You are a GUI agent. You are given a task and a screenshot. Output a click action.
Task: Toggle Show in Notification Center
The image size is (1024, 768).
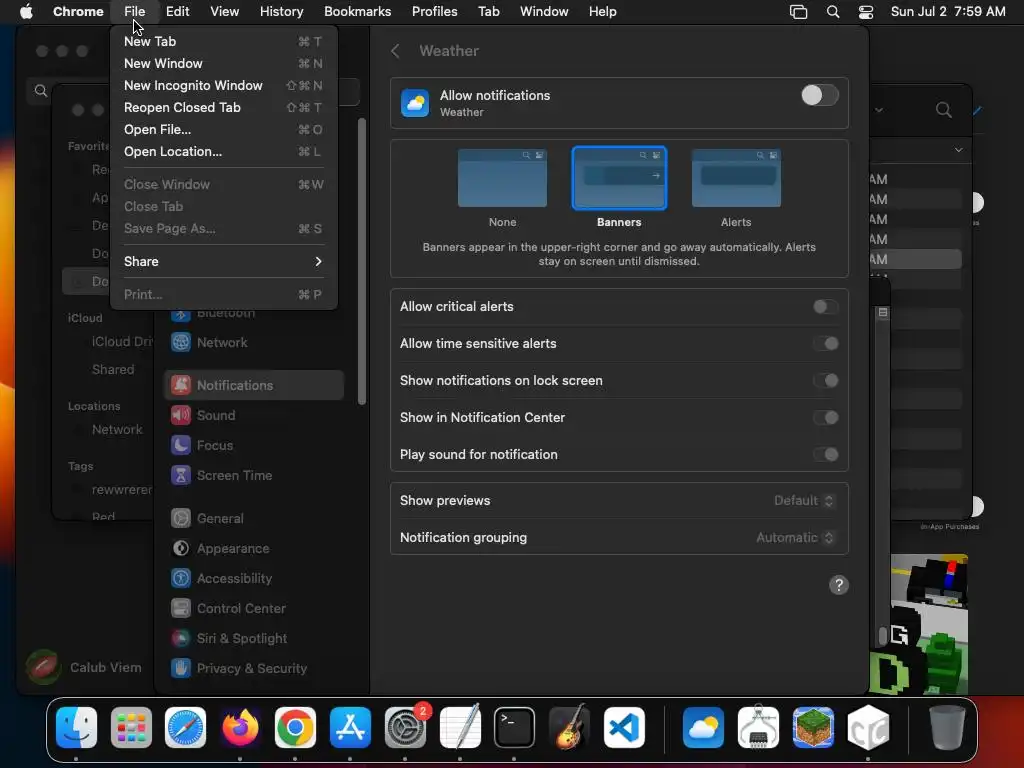click(x=825, y=417)
